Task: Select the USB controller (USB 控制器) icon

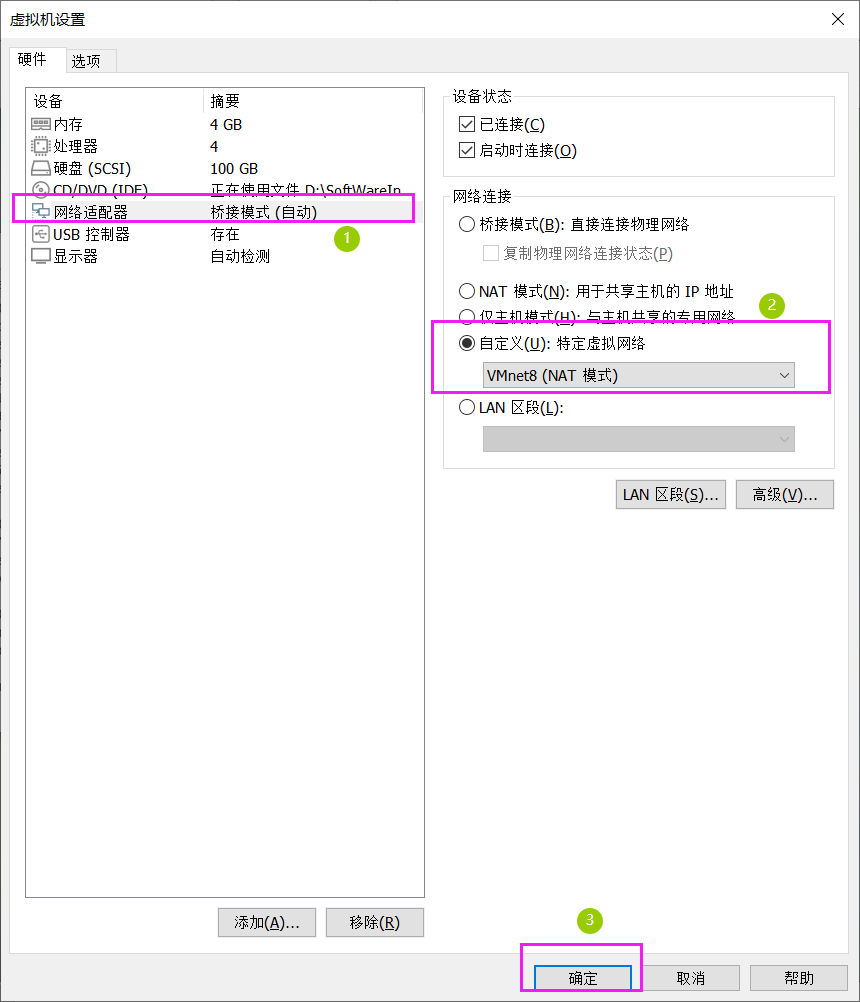Action: (40, 234)
